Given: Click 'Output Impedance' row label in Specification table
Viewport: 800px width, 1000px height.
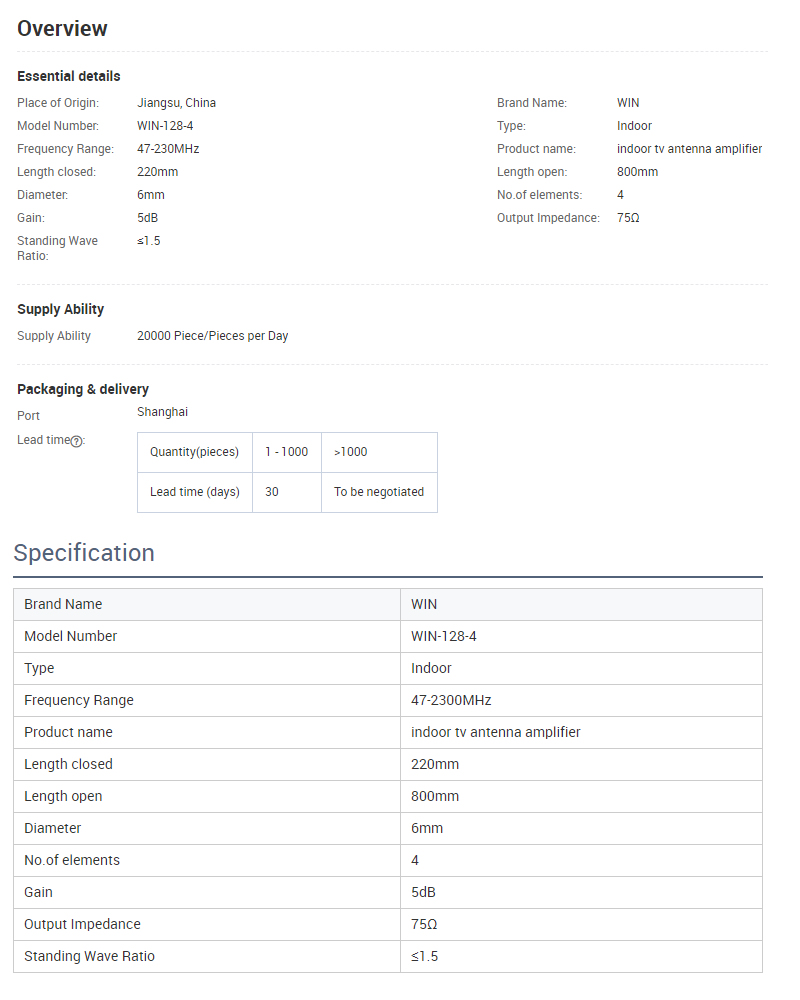Looking at the screenshot, I should [x=82, y=924].
